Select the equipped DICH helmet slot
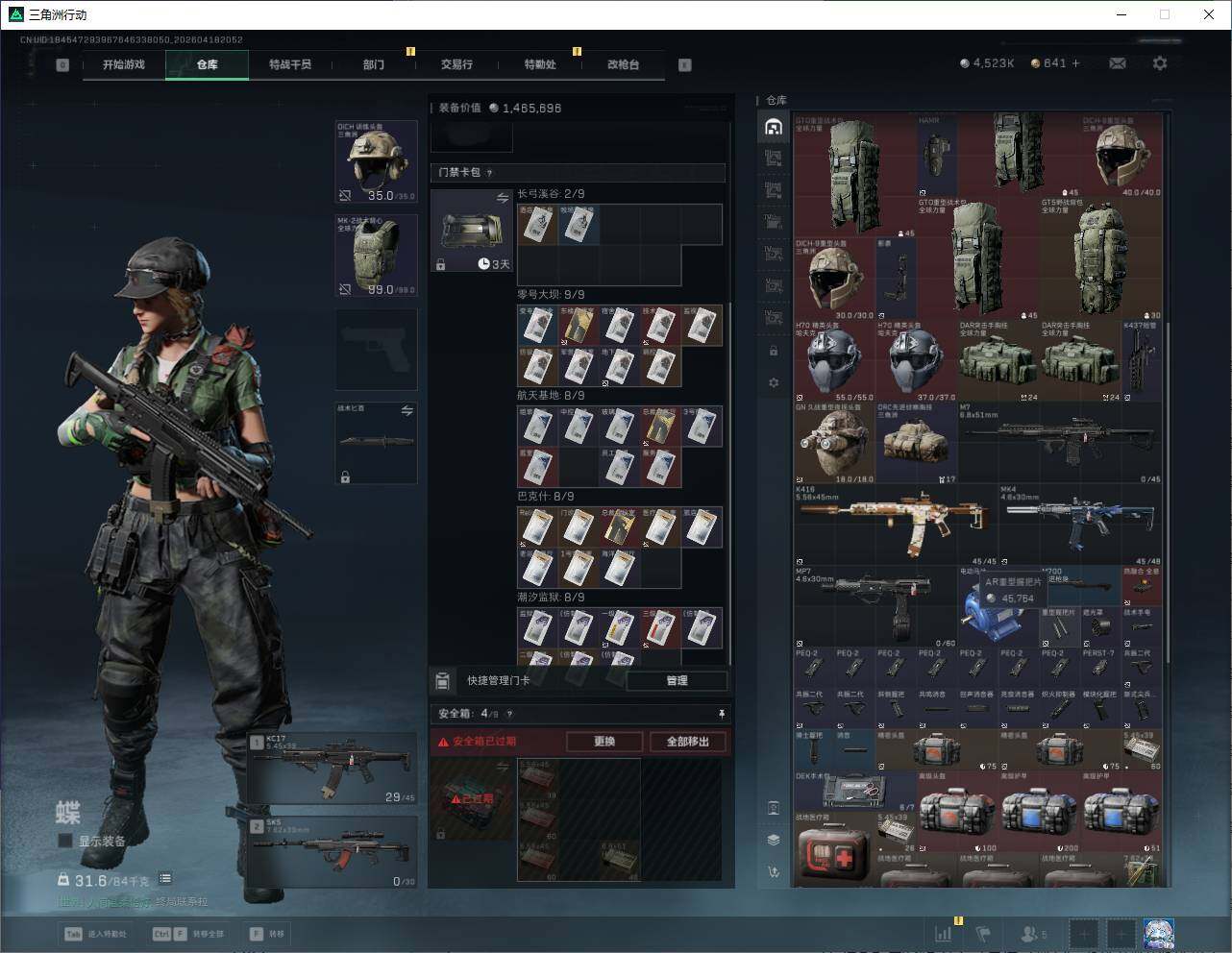Viewport: 1232px width, 953px height. 376,161
